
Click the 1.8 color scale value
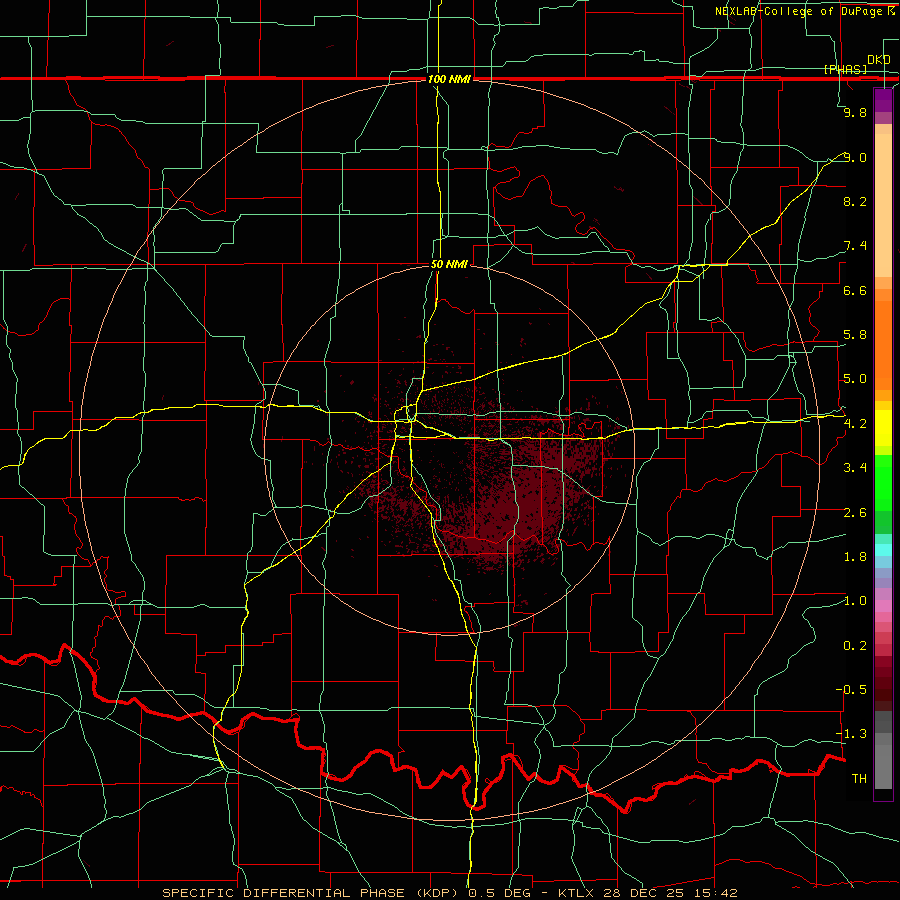point(855,557)
